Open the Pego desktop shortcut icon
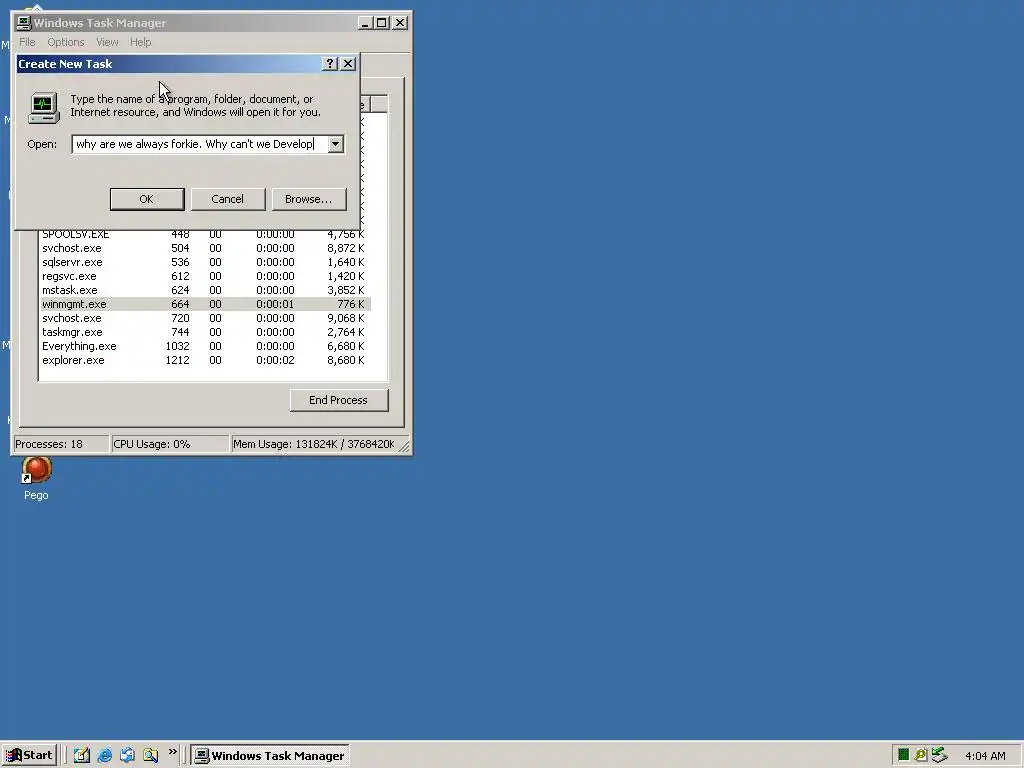Image resolution: width=1024 pixels, height=768 pixels. pos(36,470)
